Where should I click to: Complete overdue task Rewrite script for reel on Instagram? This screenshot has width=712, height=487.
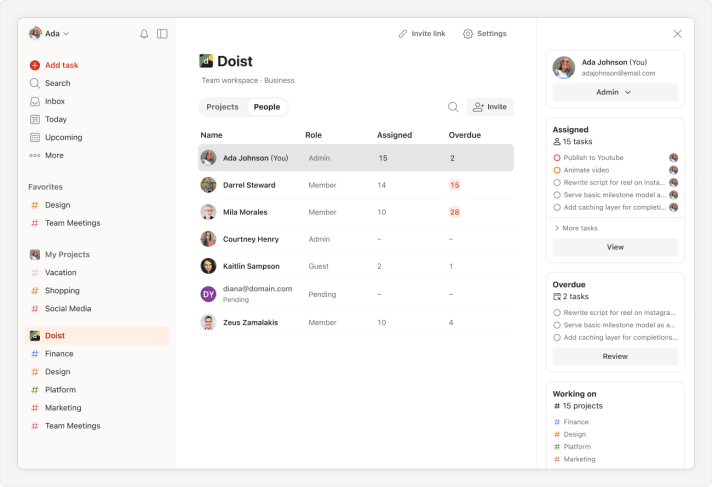(x=557, y=313)
